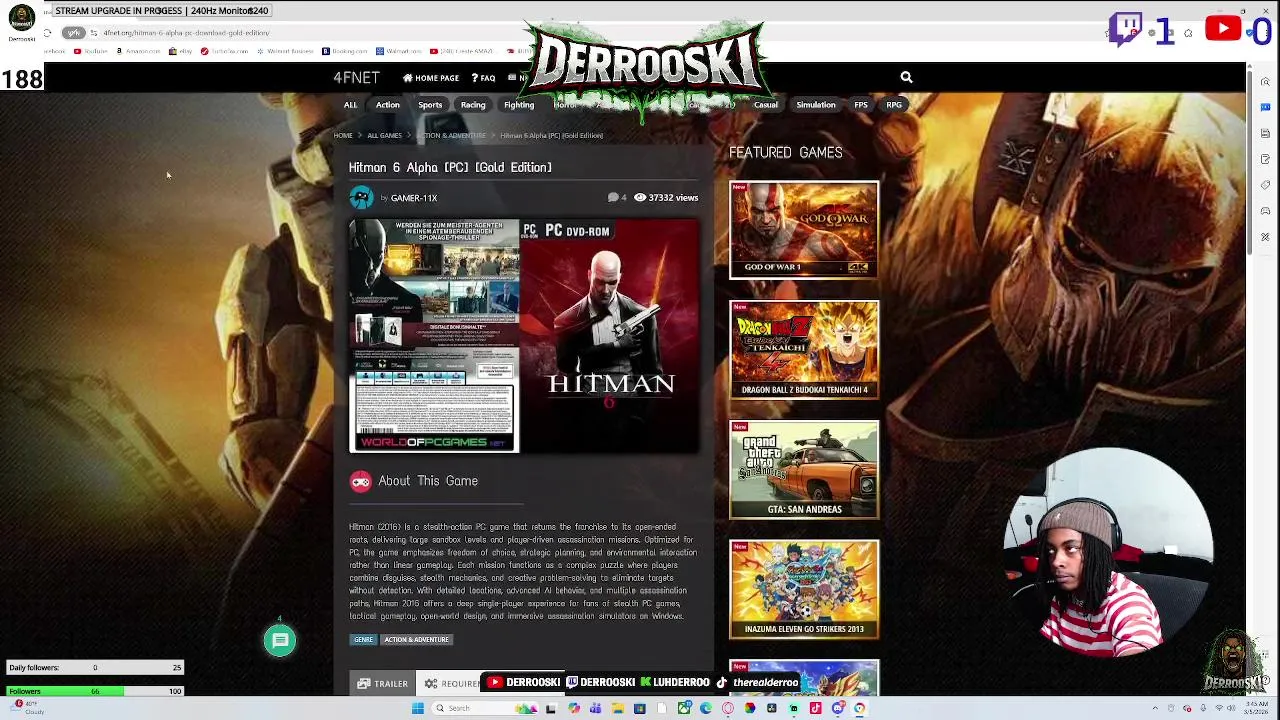Image resolution: width=1280 pixels, height=720 pixels.
Task: Open Copilot icon in the taskbar
Action: (574, 708)
